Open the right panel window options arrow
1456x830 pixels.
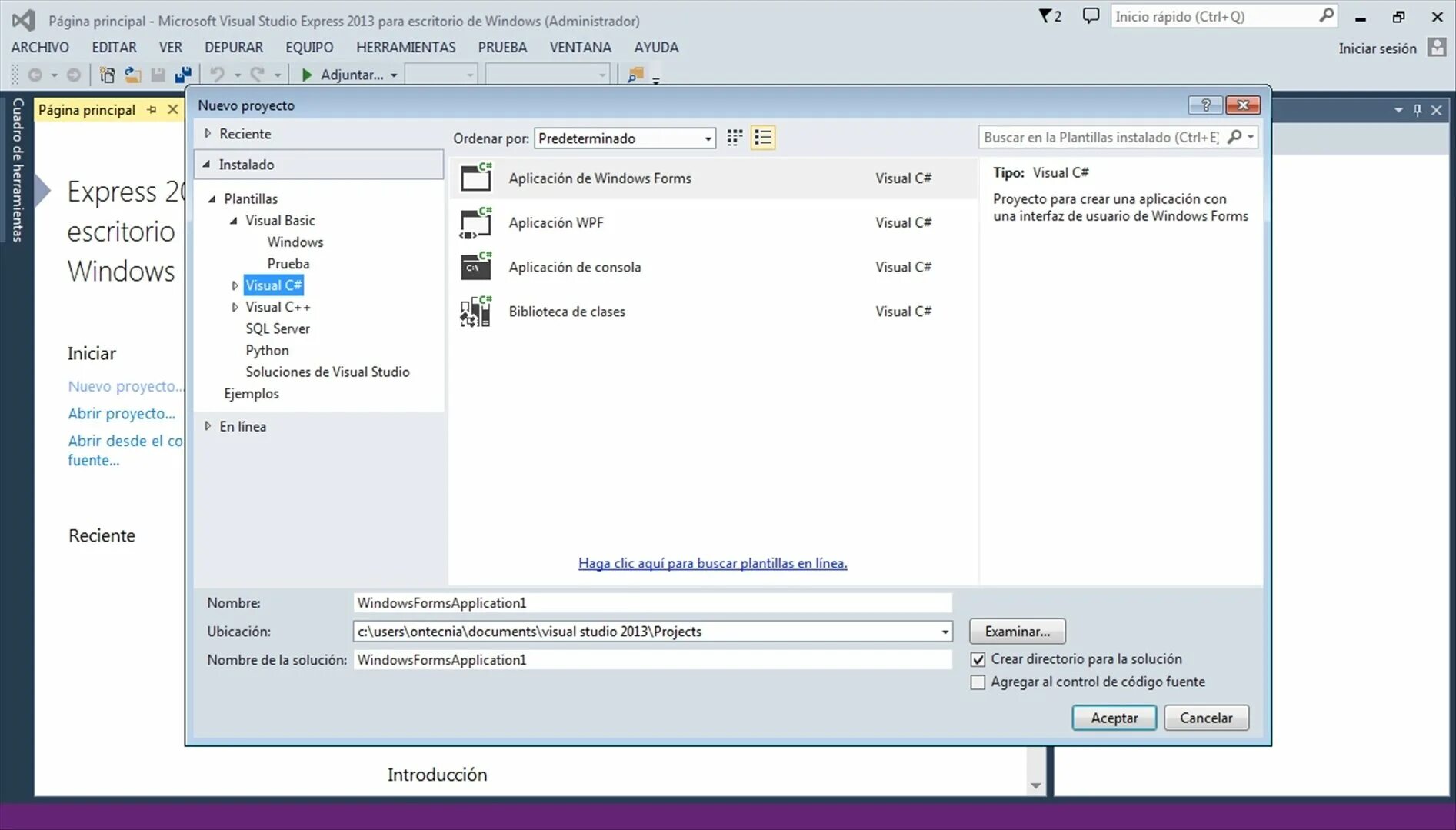pos(1398,110)
